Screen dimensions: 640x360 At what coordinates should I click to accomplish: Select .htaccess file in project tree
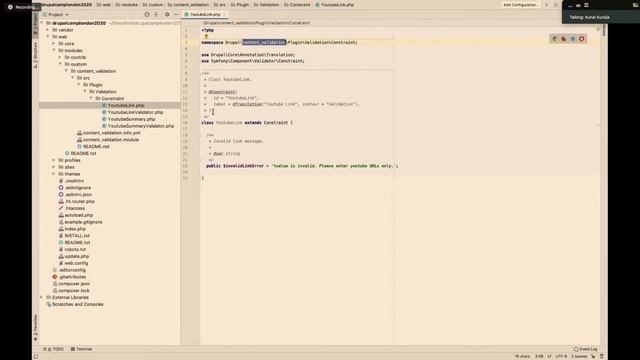click(75, 208)
